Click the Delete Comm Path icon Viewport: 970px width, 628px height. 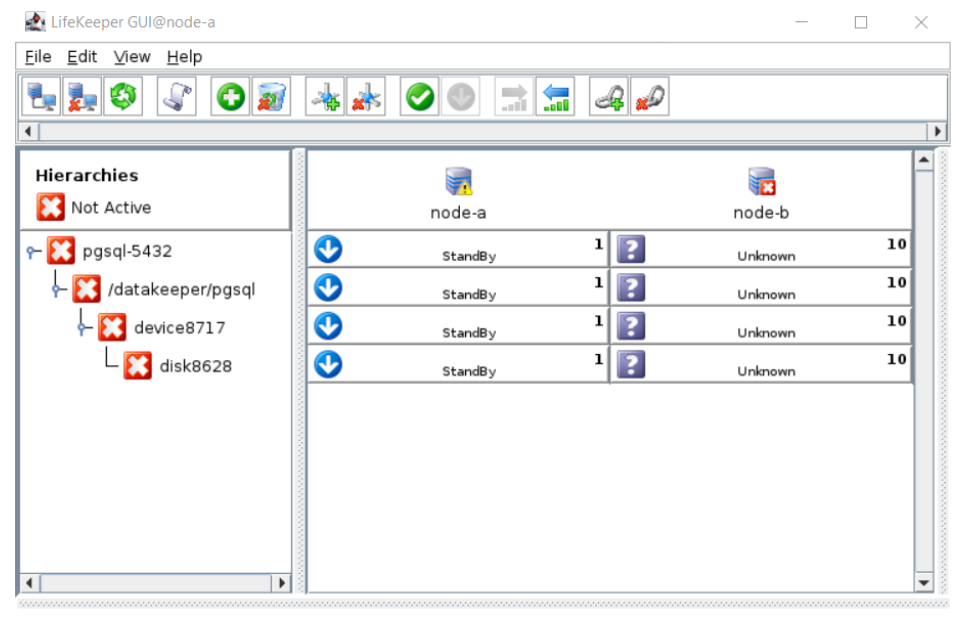[366, 97]
